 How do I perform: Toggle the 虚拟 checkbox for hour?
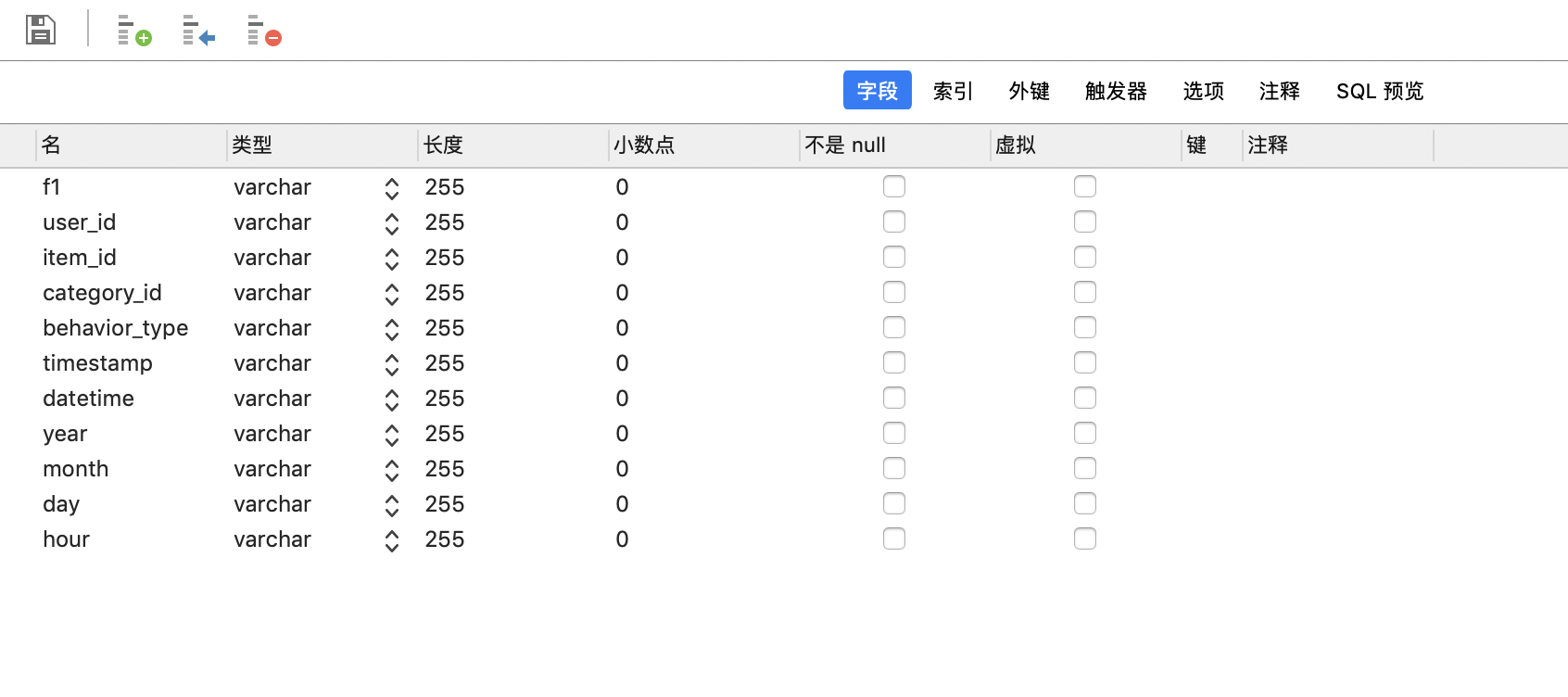(1085, 539)
